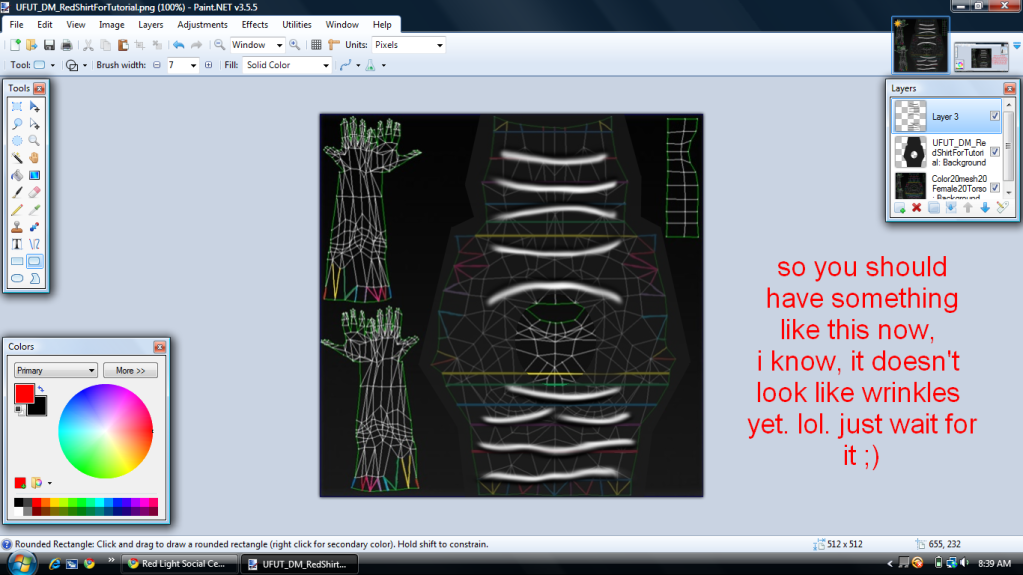The image size is (1023, 575).
Task: Open the Effects menu
Action: tap(254, 25)
